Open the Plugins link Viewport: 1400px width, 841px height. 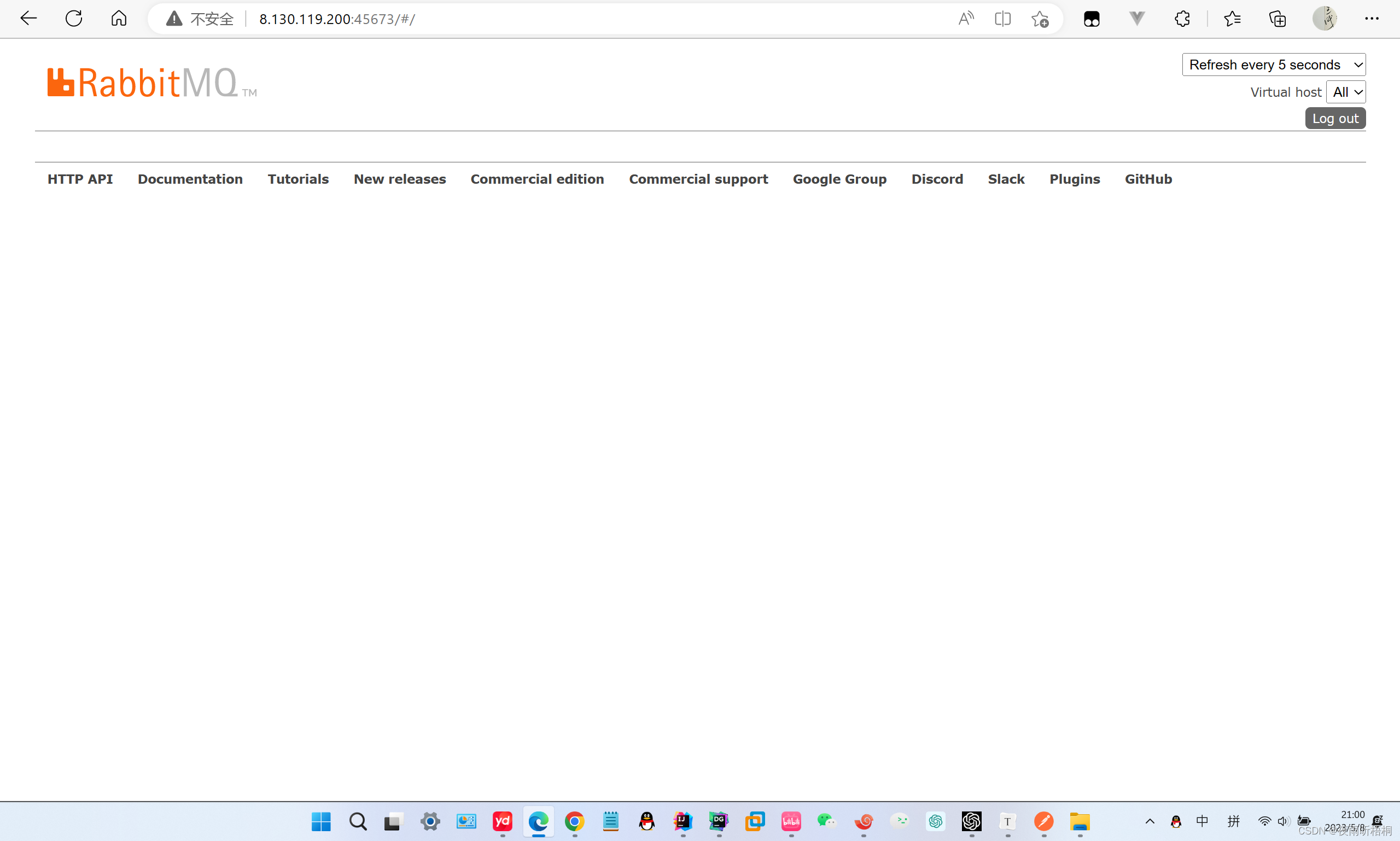[x=1074, y=179]
